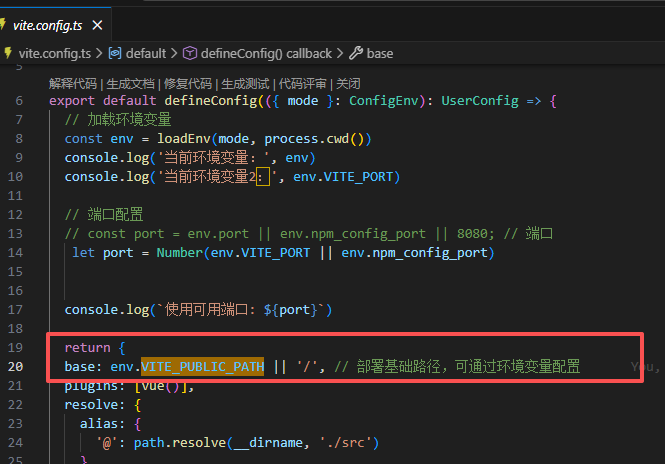Click path.resolve on line 24

point(180,443)
